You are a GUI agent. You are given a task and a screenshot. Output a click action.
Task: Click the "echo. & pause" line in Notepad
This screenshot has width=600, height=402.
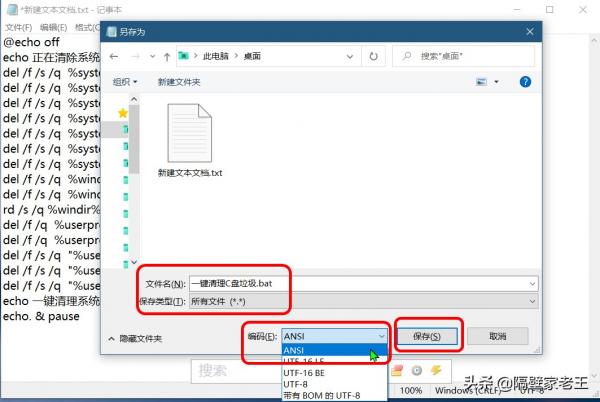click(41, 316)
